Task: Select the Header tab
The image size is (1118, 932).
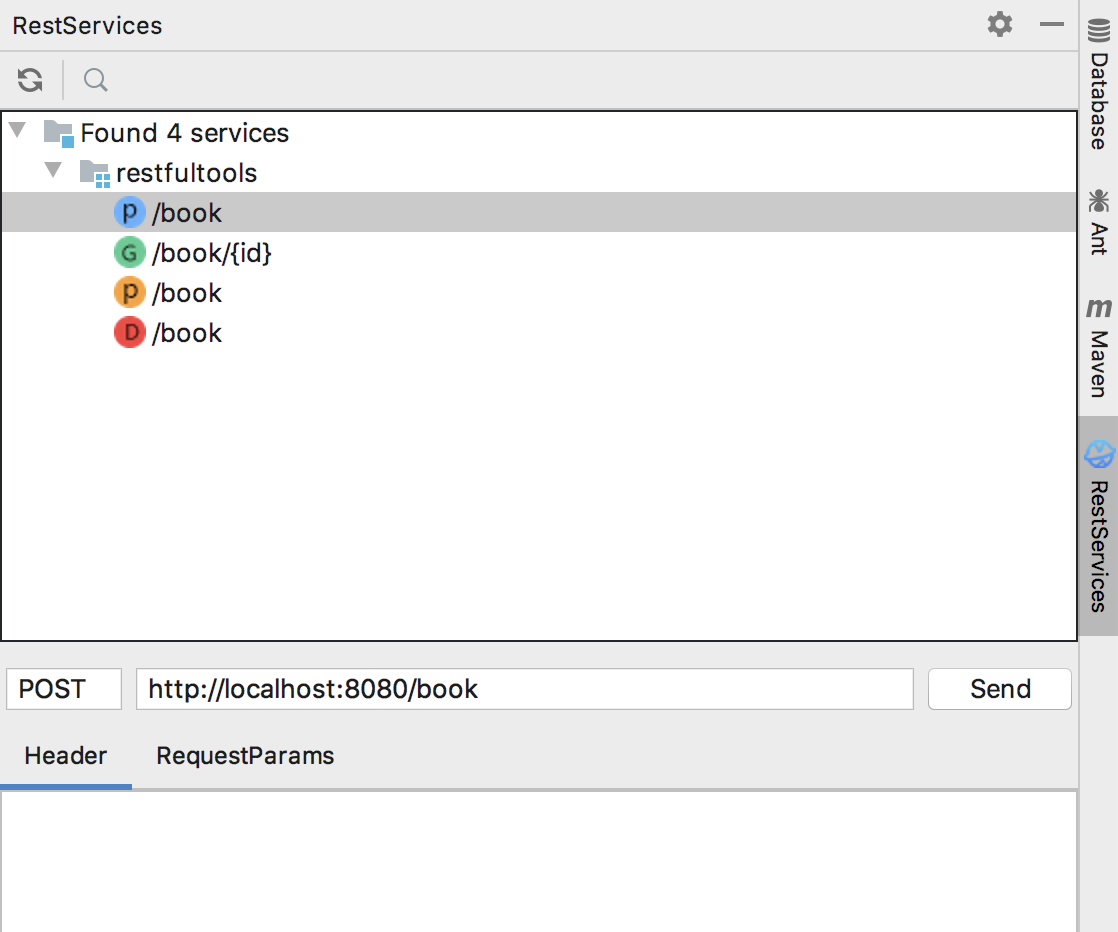Action: pyautogui.click(x=66, y=756)
